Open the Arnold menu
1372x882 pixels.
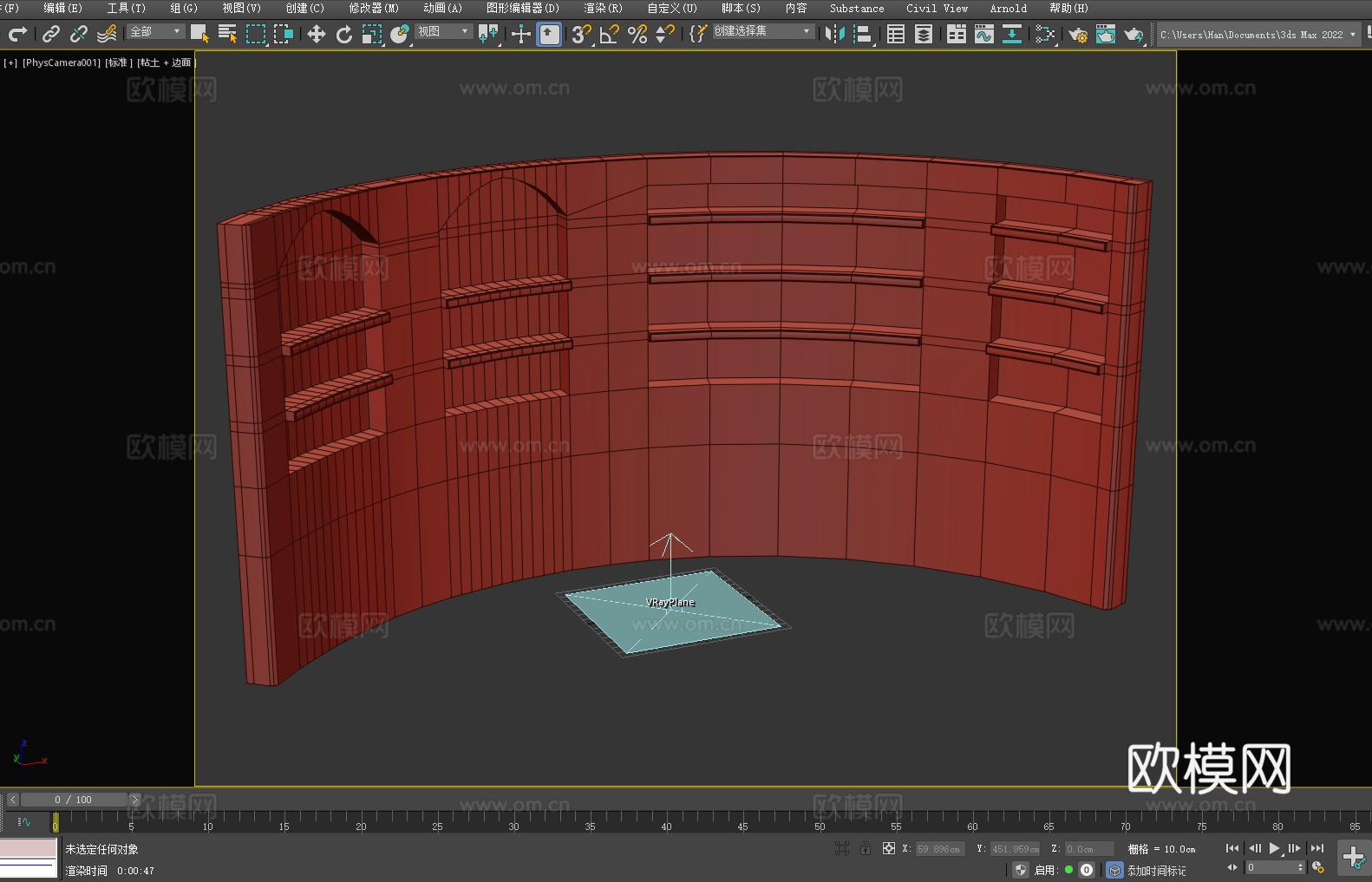click(x=1009, y=8)
